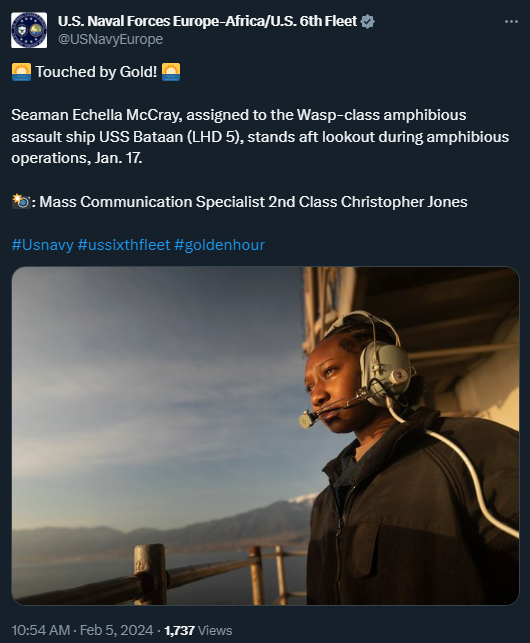The width and height of the screenshot is (530, 643).
Task: Click the sunrise emoji before Touched by Gold
Action: click(21, 72)
